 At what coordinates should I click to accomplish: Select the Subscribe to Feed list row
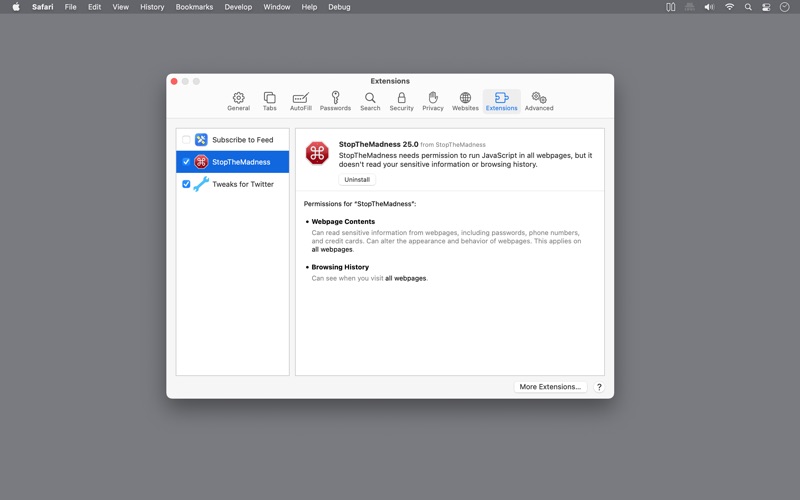click(233, 139)
